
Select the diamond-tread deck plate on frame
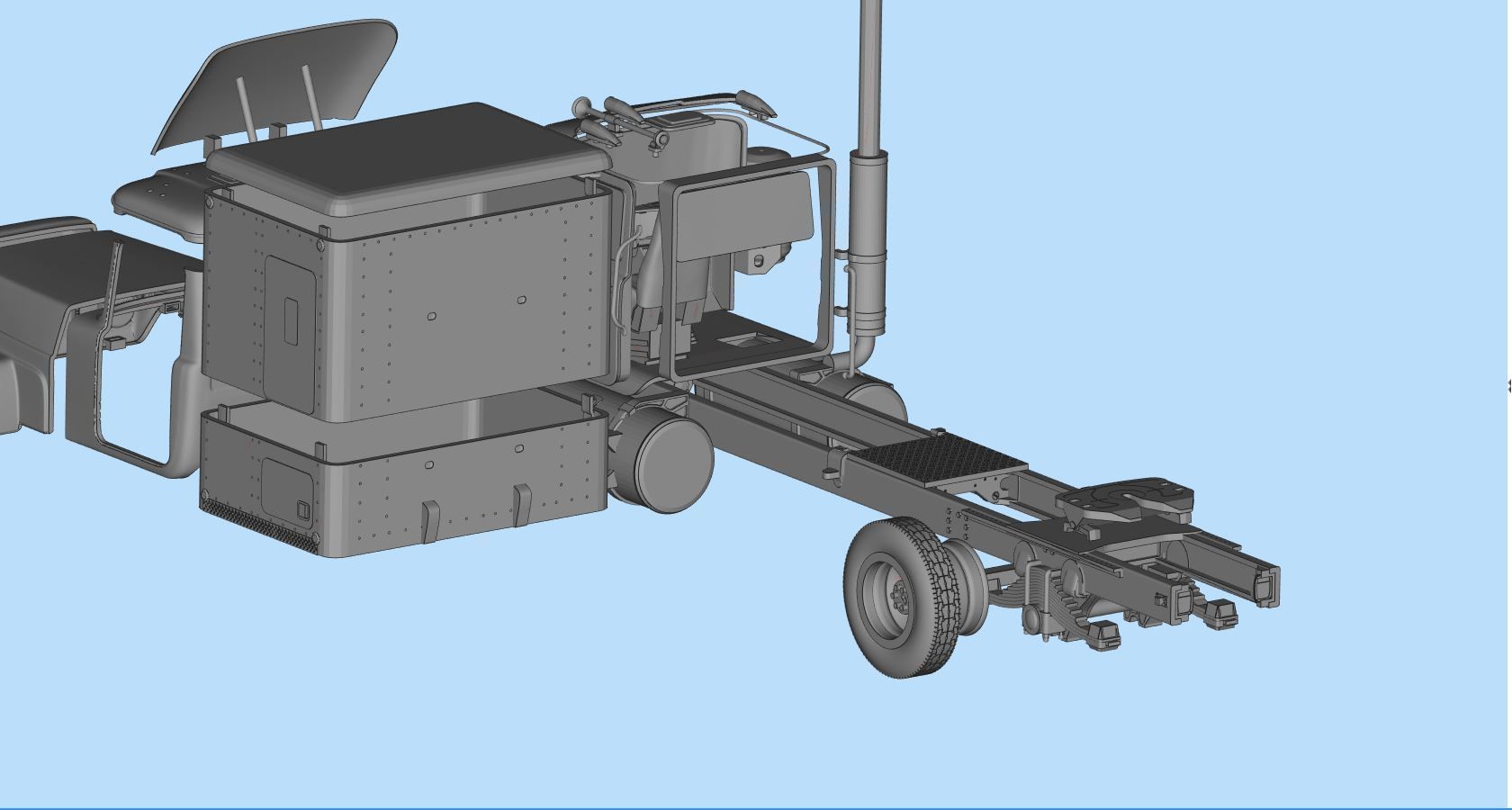click(938, 459)
